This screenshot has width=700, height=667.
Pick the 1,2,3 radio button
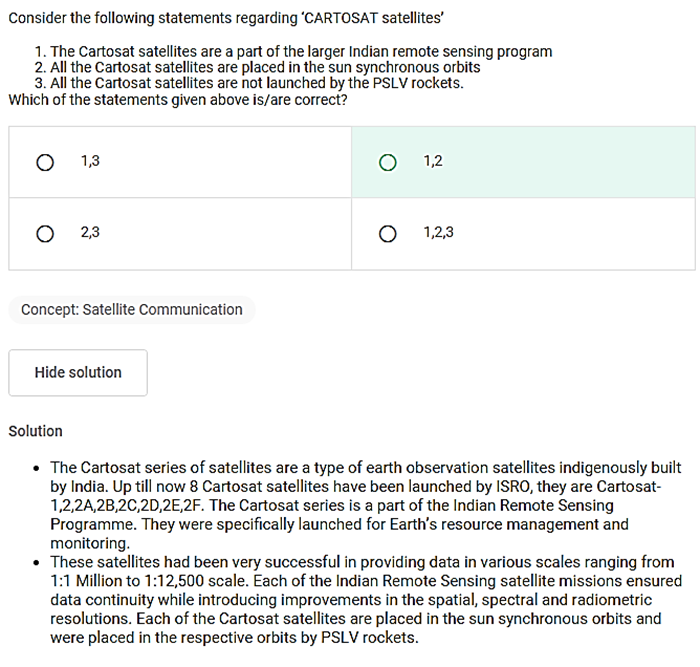coord(388,234)
